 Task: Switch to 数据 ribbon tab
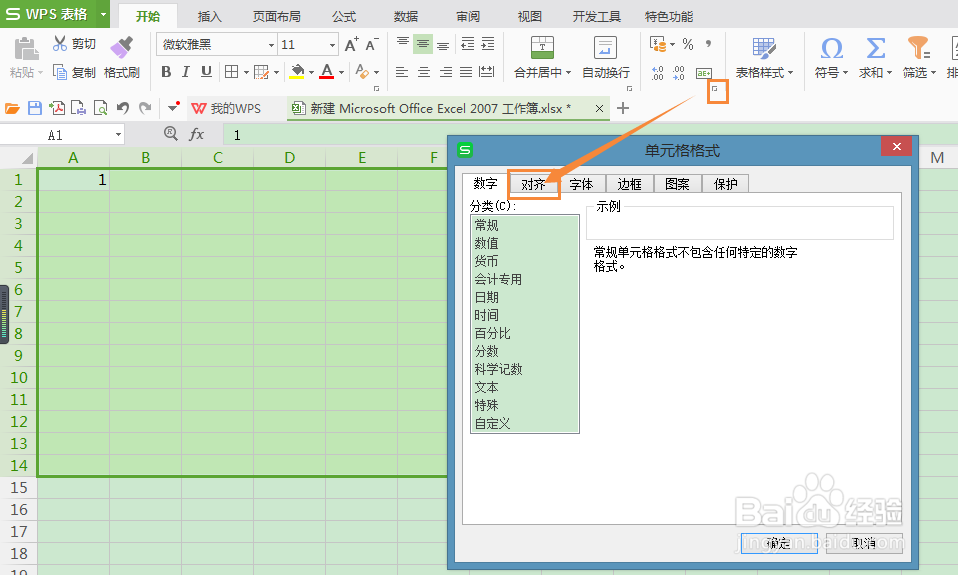tap(406, 16)
